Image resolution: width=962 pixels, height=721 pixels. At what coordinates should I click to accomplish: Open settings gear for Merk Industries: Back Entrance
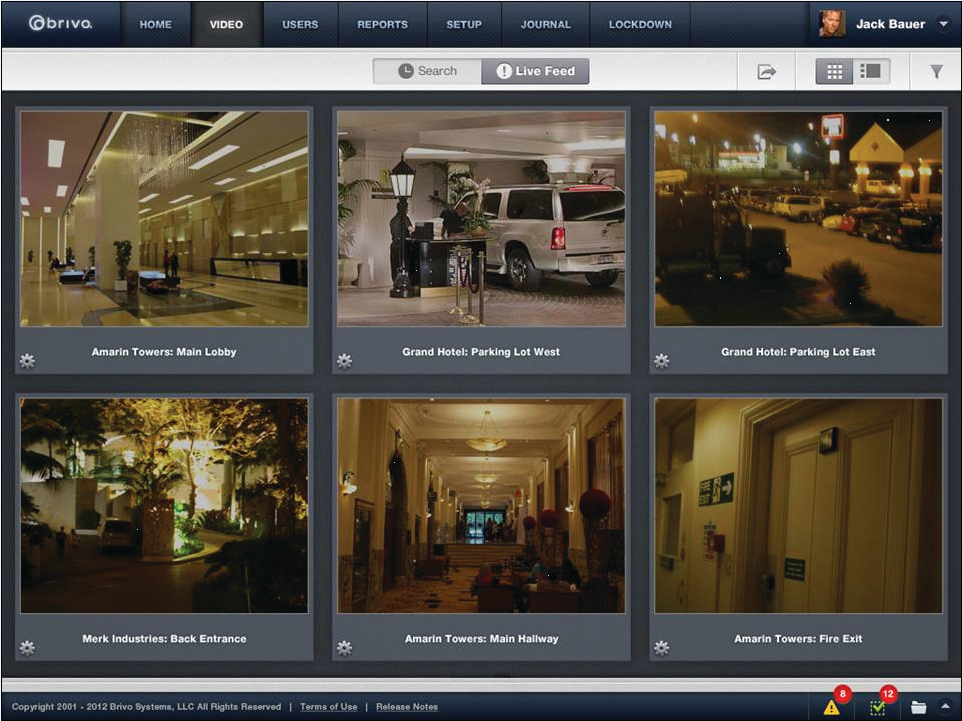click(x=27, y=648)
